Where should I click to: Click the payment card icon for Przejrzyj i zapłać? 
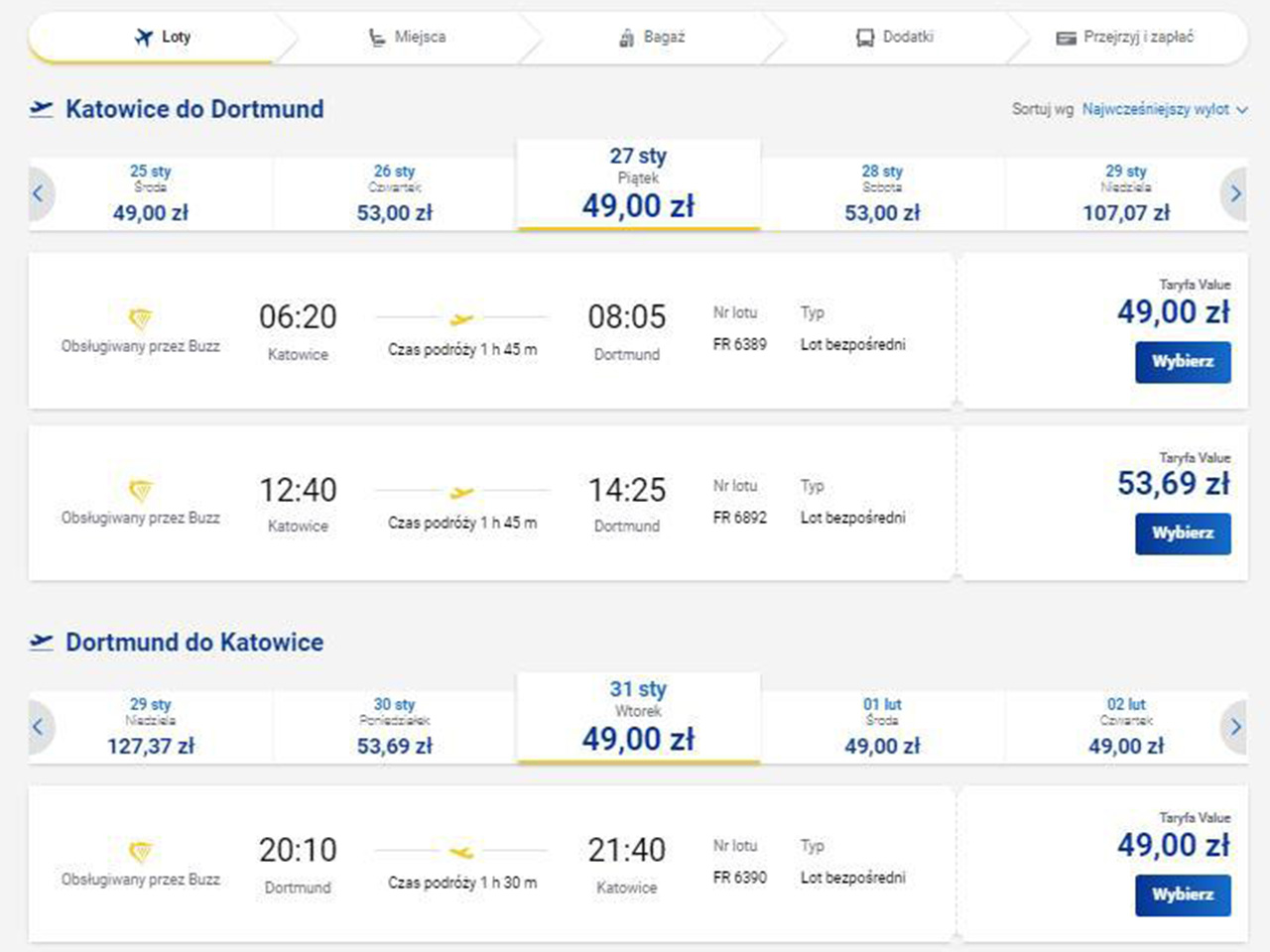click(x=1066, y=38)
